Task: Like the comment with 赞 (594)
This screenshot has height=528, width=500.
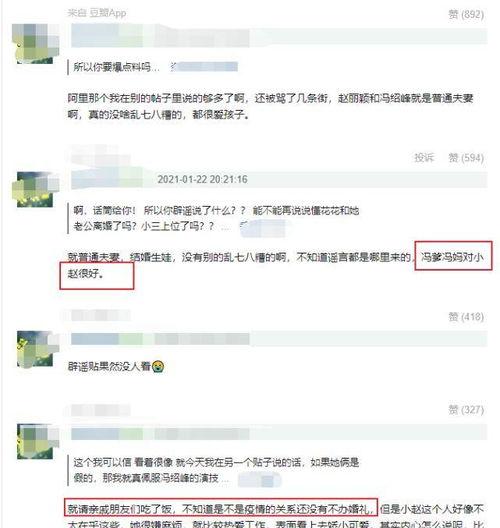Action: coord(466,158)
